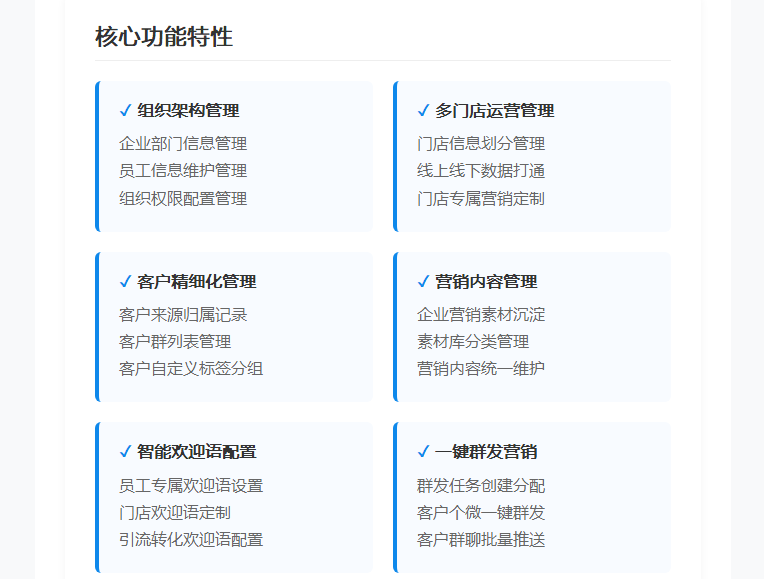Click the 组织架构管理 card title

coord(188,111)
